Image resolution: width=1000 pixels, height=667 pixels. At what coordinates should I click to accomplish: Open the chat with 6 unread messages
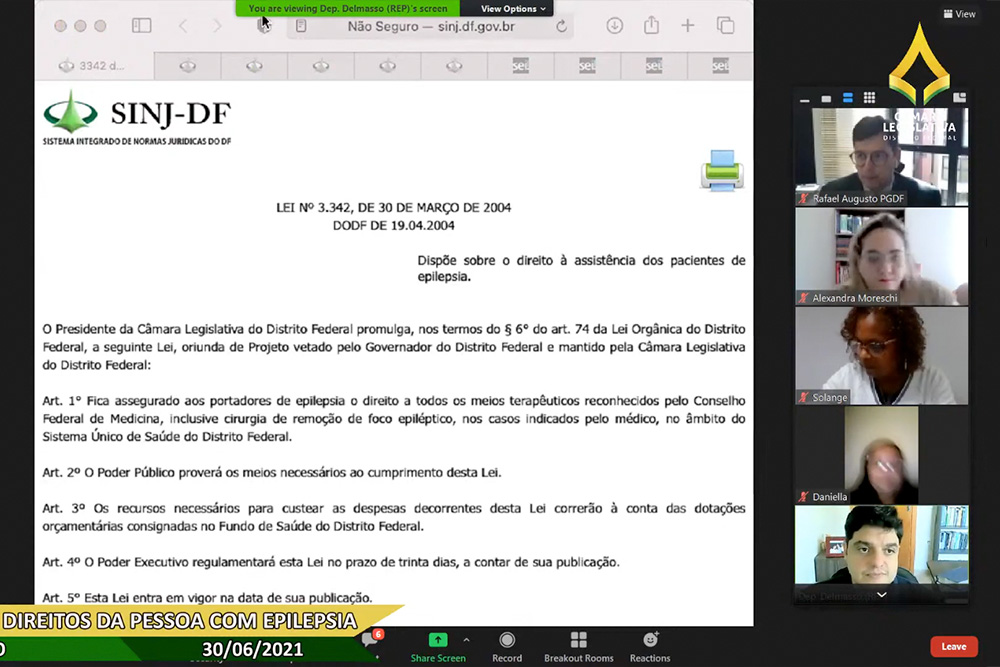point(371,639)
